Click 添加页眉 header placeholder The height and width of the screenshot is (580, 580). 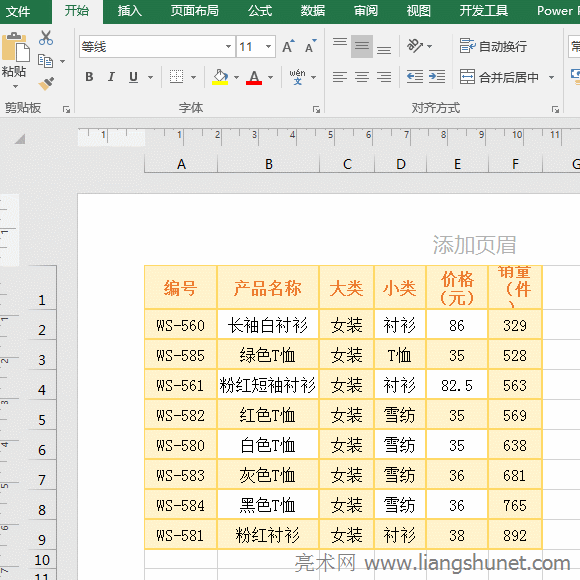475,245
